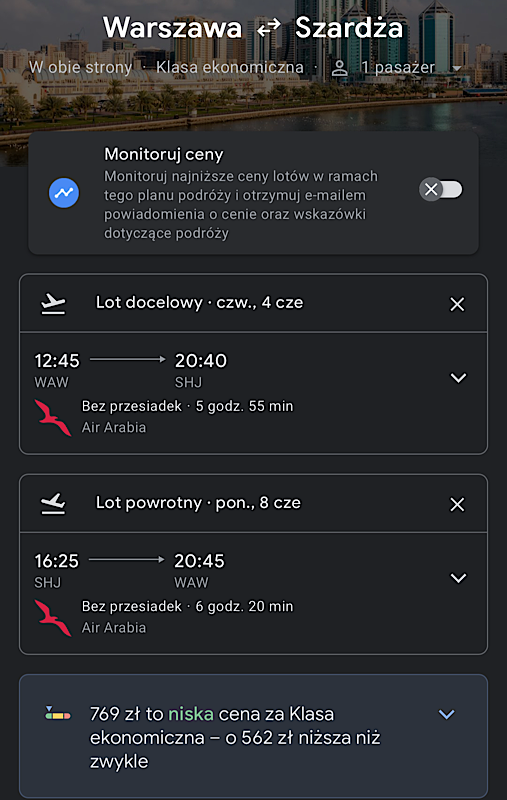Click the landing plane icon for Lot powrotny
The height and width of the screenshot is (800, 507).
coord(54,504)
